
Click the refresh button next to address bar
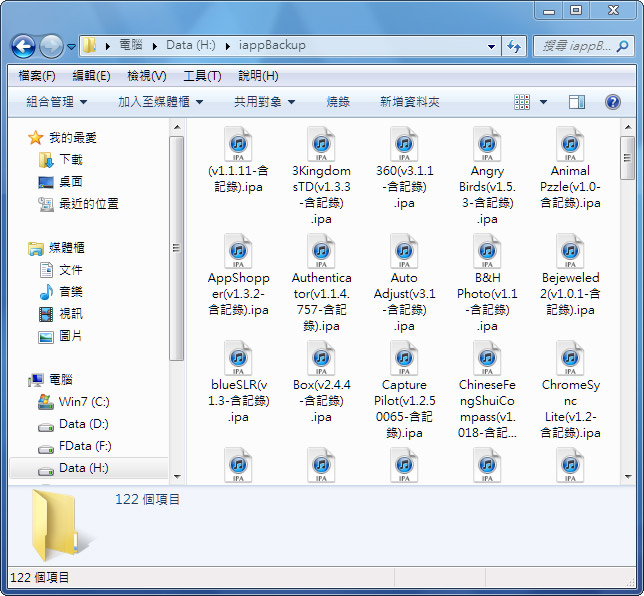coord(514,46)
